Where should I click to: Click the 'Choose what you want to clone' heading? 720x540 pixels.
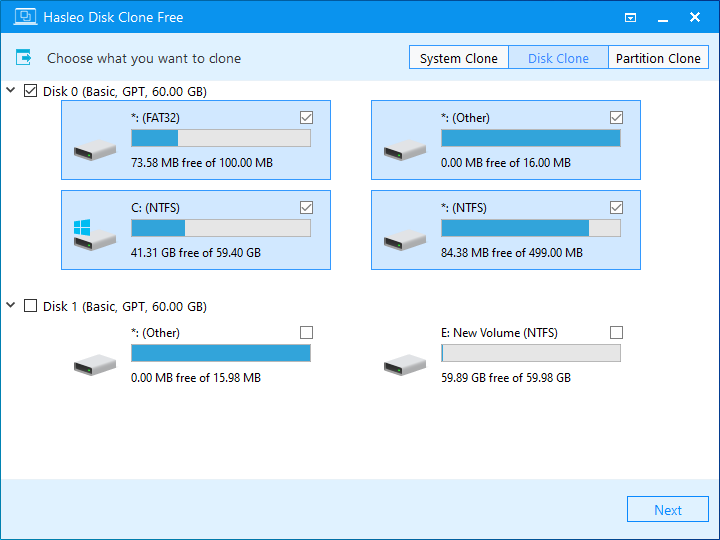click(x=144, y=58)
